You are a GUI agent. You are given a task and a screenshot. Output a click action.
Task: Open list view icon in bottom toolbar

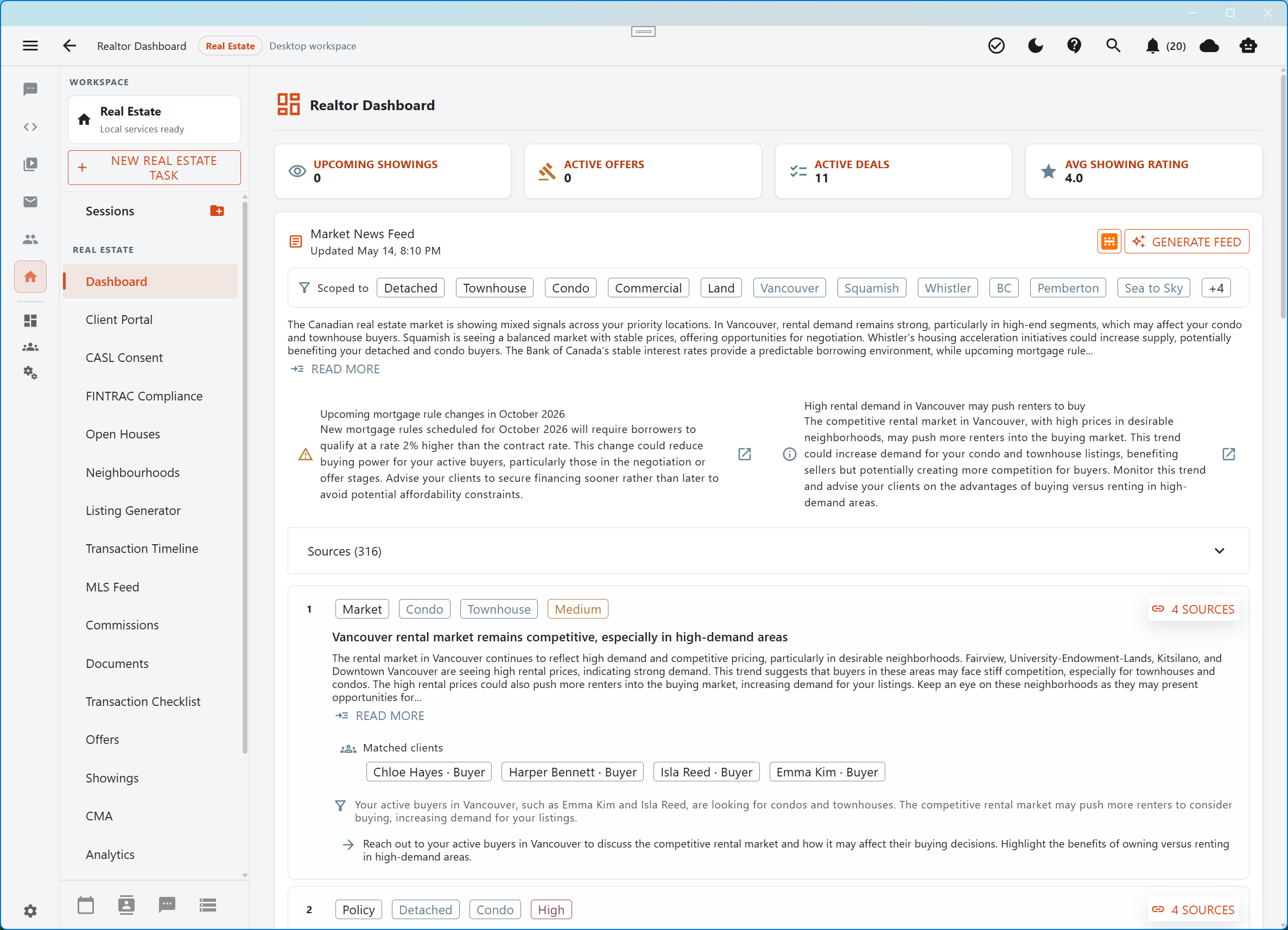tap(208, 904)
